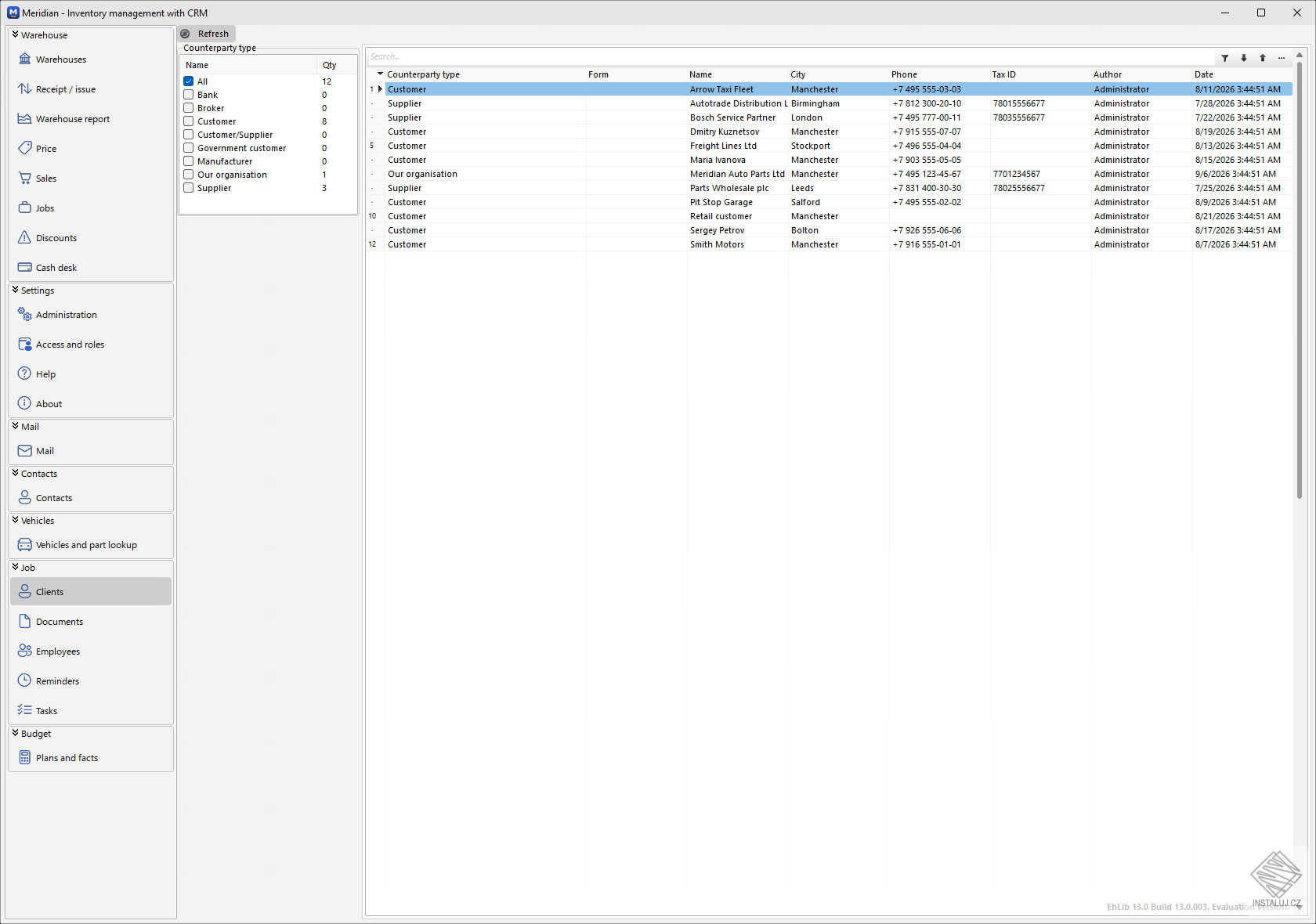Open the Tasks menu item
The width and height of the screenshot is (1316, 924).
coord(91,711)
